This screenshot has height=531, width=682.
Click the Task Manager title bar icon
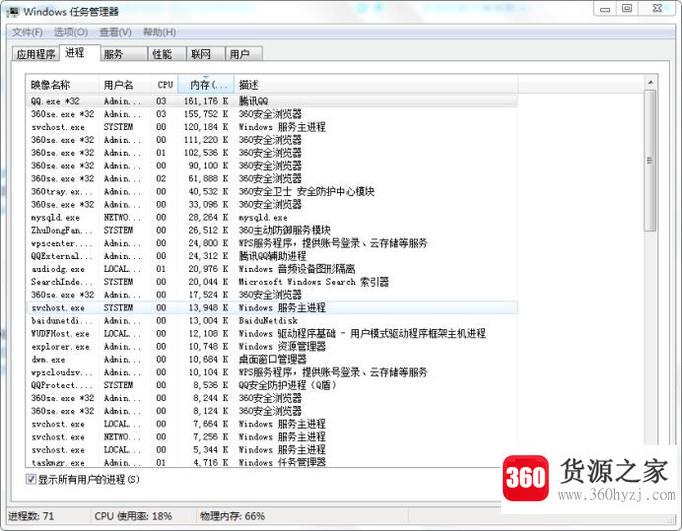point(13,12)
